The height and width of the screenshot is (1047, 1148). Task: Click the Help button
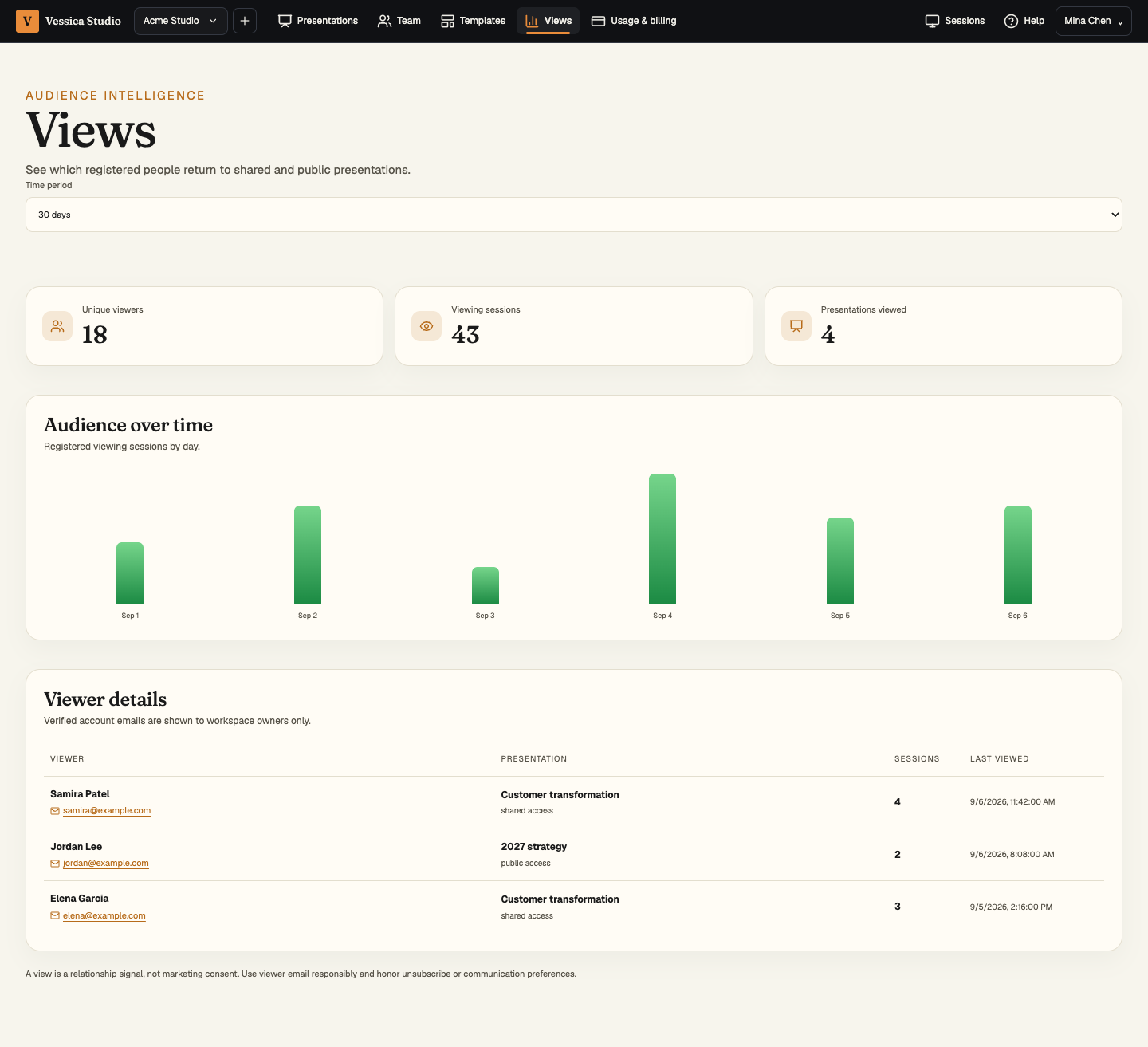(1024, 21)
